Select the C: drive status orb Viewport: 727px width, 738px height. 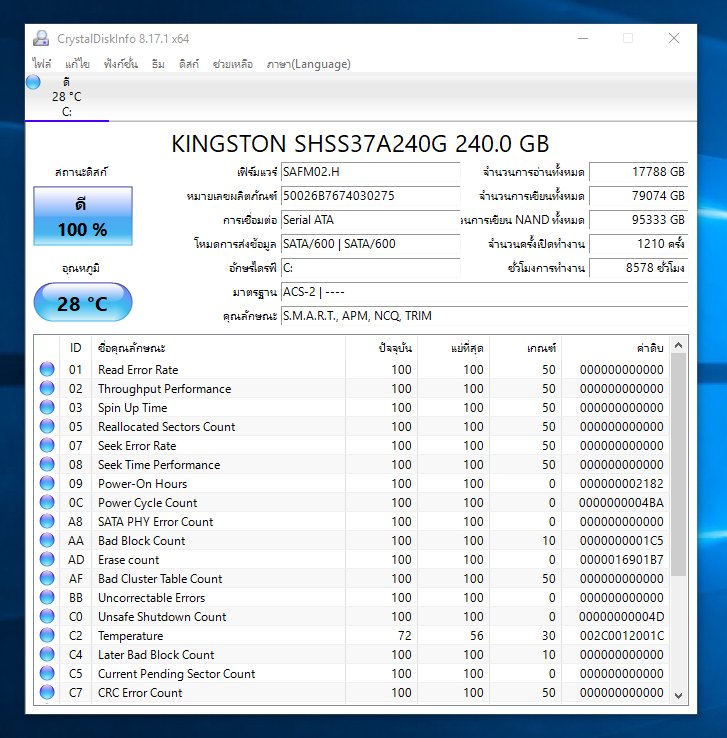pyautogui.click(x=34, y=82)
